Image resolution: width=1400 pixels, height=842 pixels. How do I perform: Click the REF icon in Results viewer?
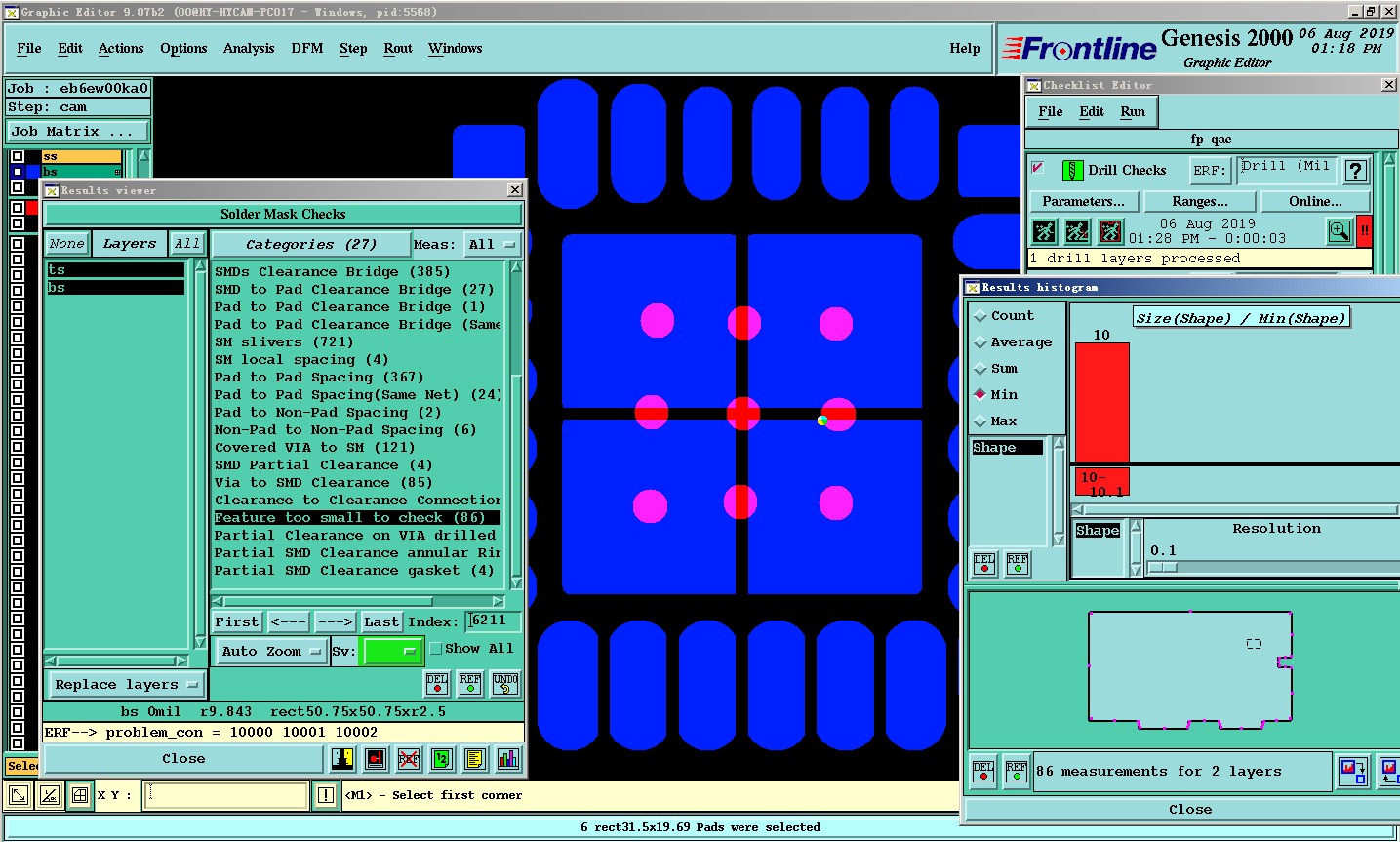click(470, 683)
